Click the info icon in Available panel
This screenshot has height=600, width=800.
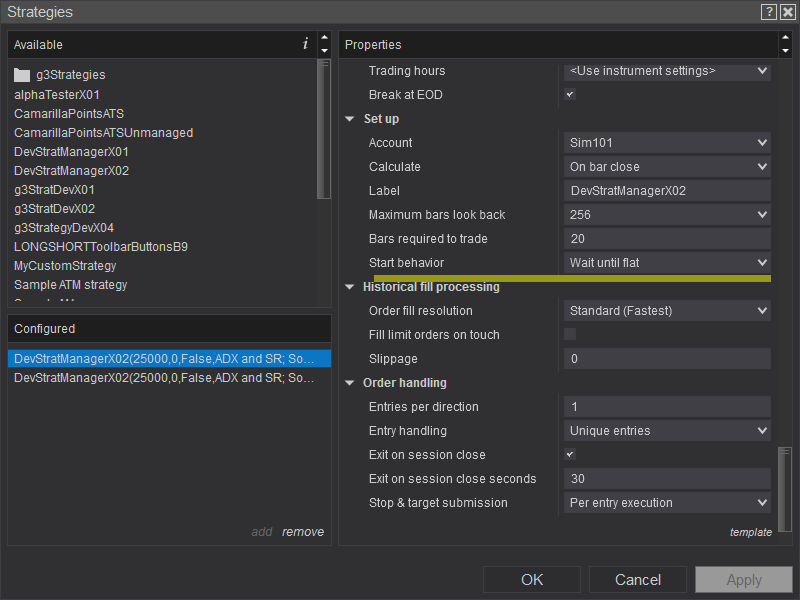click(306, 44)
